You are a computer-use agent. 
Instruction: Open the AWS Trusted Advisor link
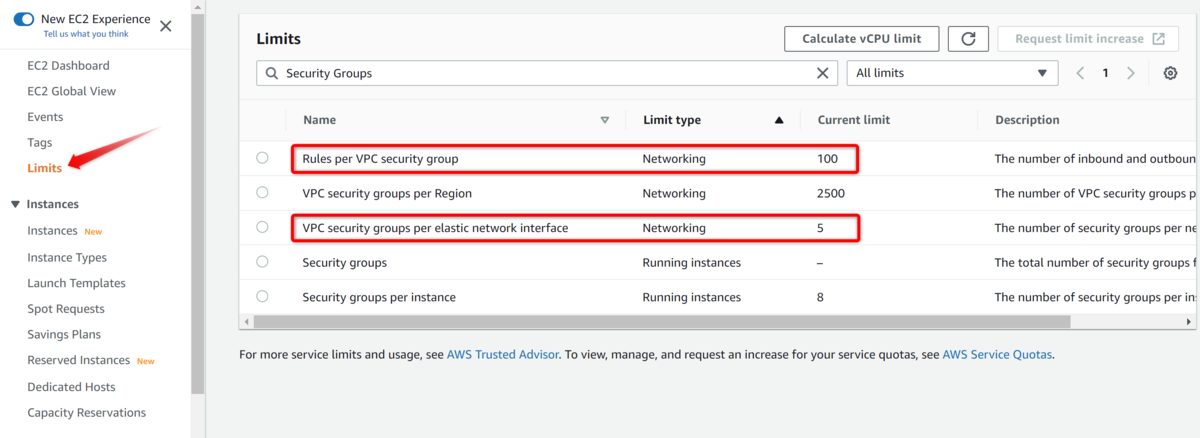(x=503, y=354)
